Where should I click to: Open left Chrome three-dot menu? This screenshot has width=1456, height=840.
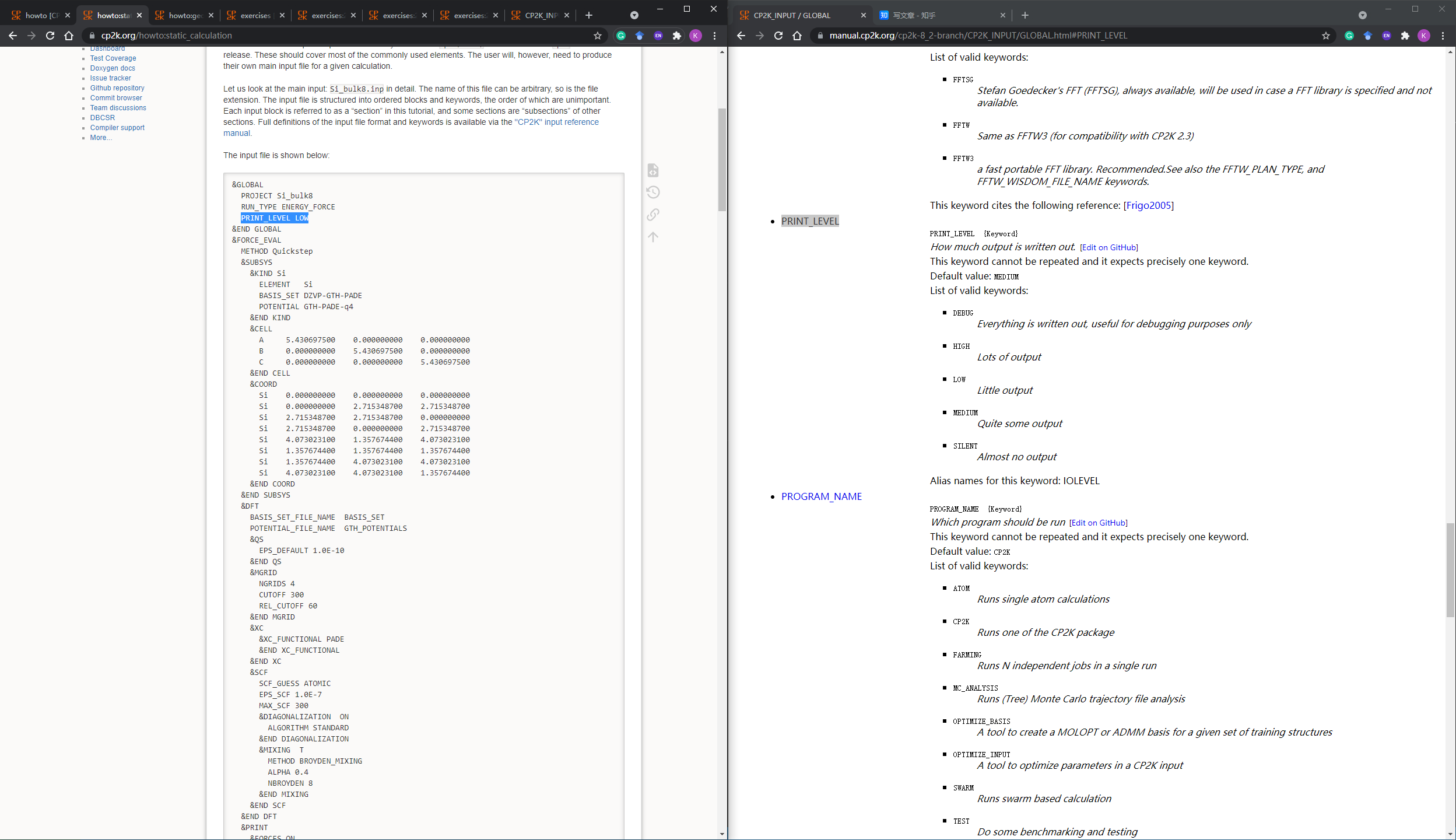pyautogui.click(x=714, y=36)
